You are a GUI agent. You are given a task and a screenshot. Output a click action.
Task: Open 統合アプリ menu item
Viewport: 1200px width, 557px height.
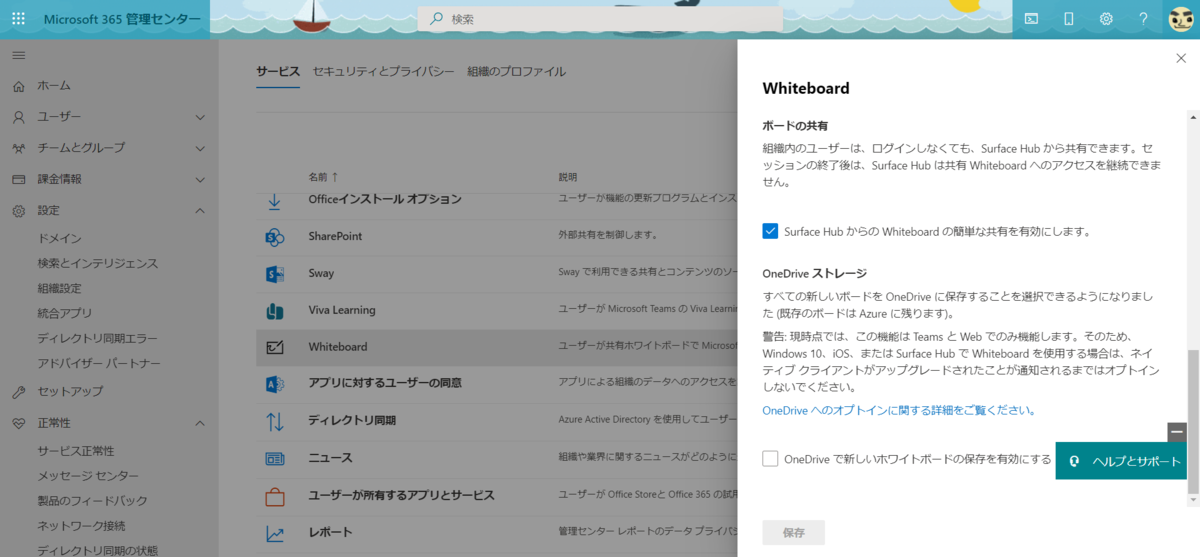[x=65, y=313]
